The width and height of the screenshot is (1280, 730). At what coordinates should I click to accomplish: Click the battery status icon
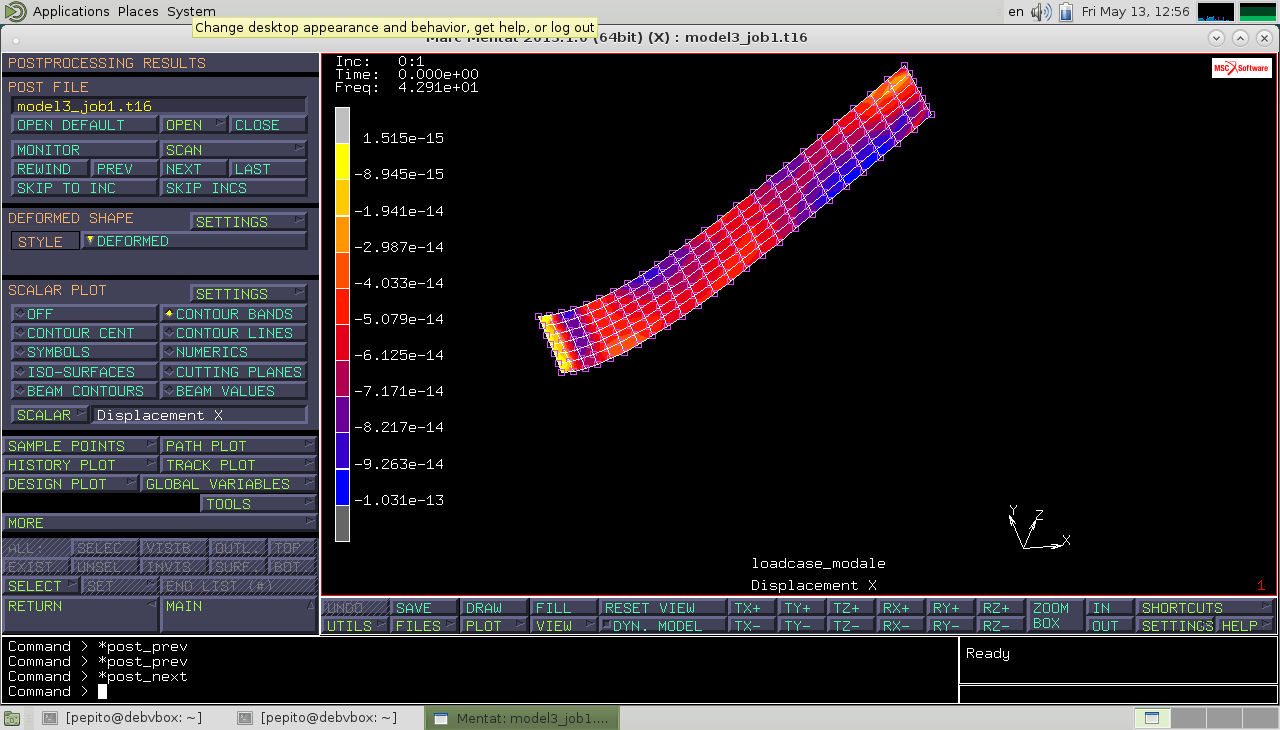(1065, 12)
